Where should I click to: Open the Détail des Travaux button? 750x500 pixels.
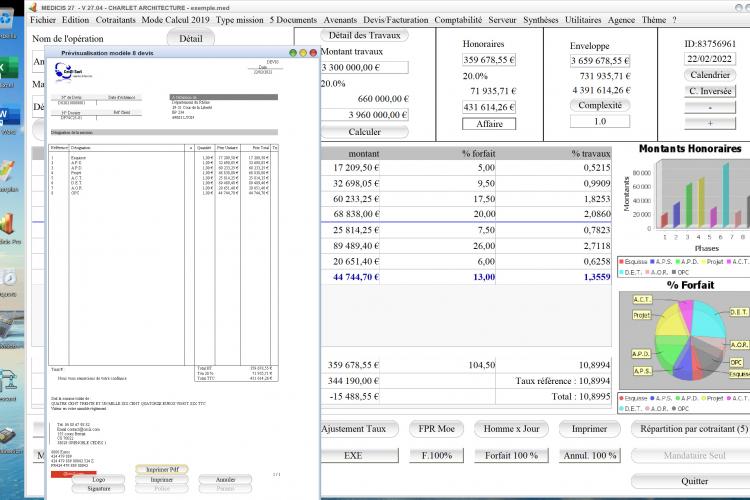tap(364, 35)
